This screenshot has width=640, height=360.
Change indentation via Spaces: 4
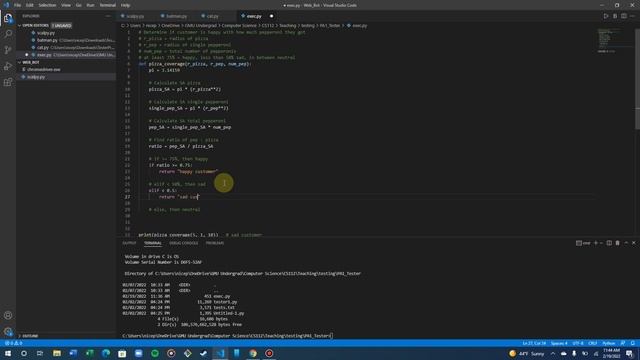[559, 343]
